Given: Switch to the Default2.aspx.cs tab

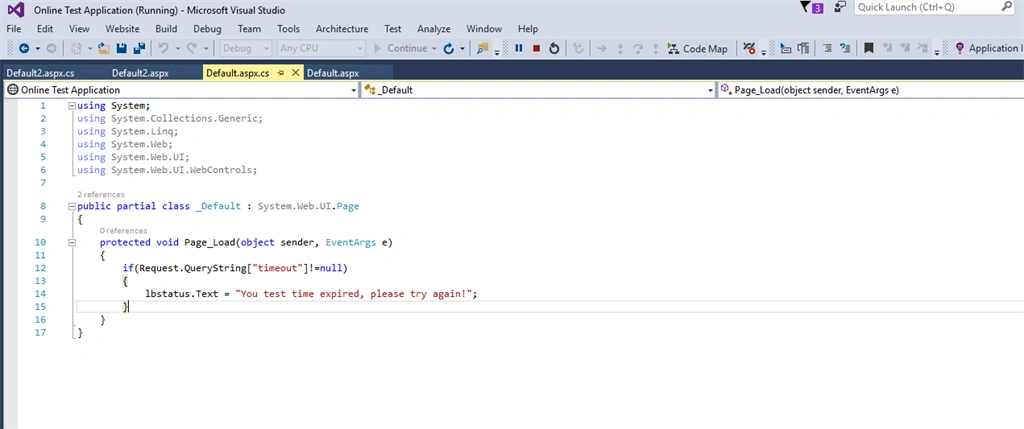Looking at the screenshot, I should coord(40,73).
